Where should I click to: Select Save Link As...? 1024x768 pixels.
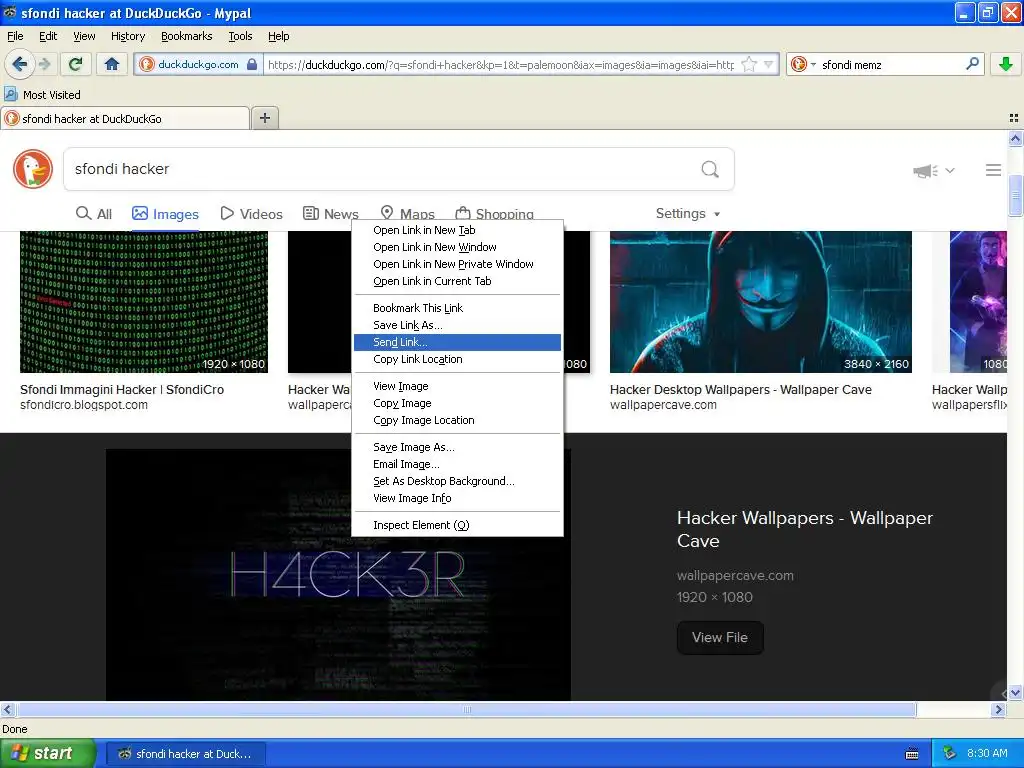(x=457, y=325)
